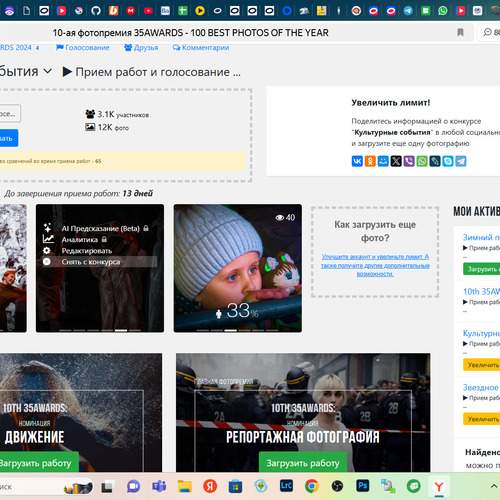Share via Odnoklassniki orange icon

tap(370, 161)
